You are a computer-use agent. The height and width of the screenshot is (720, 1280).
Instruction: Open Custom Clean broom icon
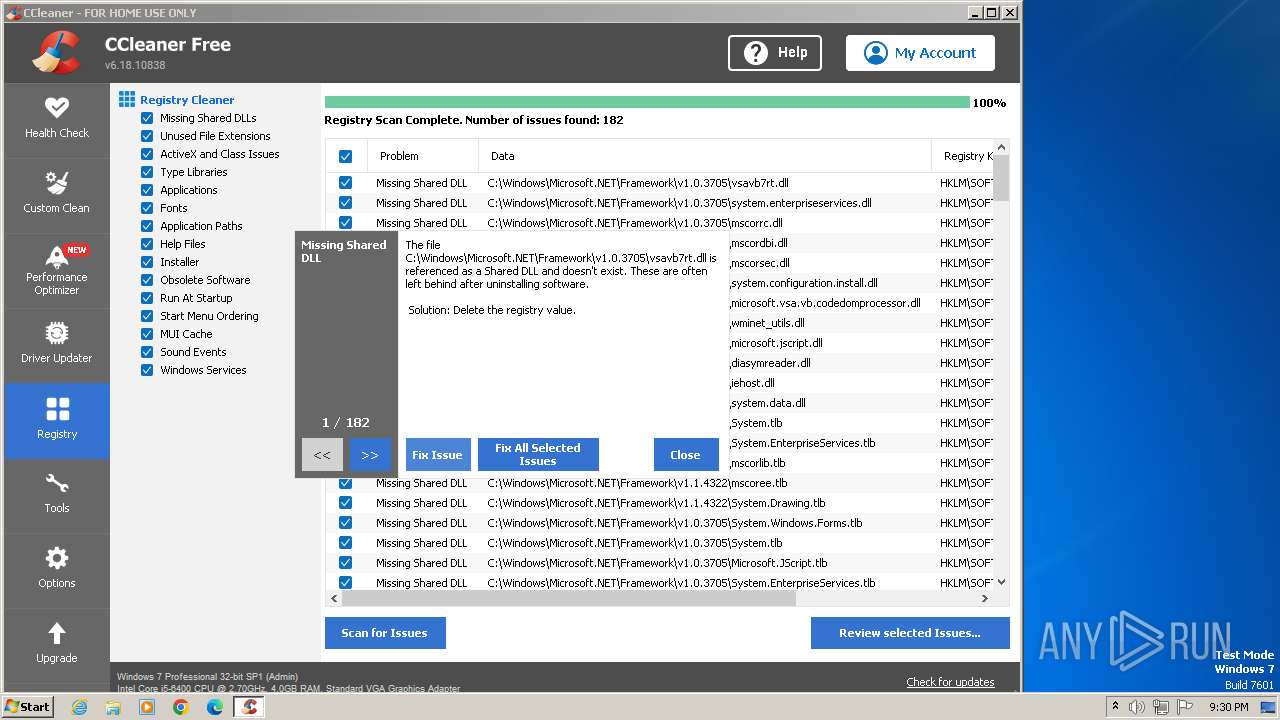(x=57, y=182)
